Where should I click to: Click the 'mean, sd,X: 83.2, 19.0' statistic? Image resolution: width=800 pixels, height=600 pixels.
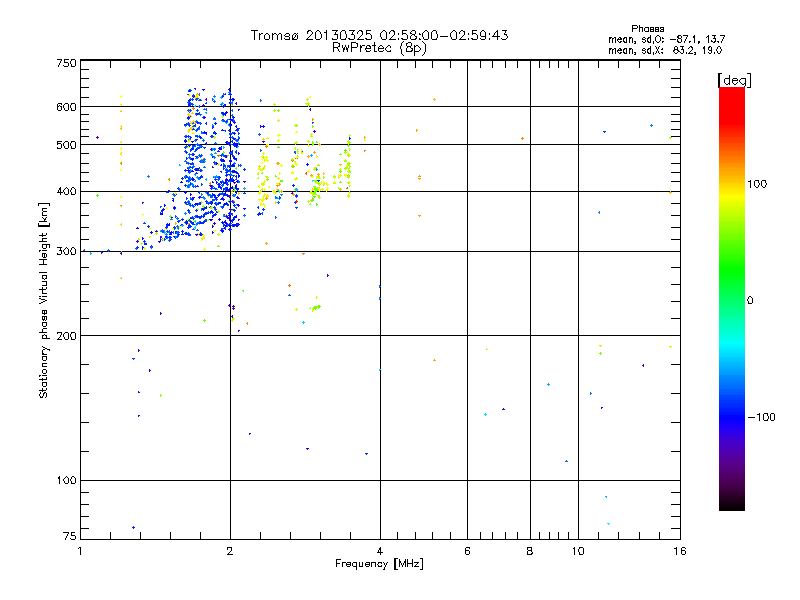(665, 50)
